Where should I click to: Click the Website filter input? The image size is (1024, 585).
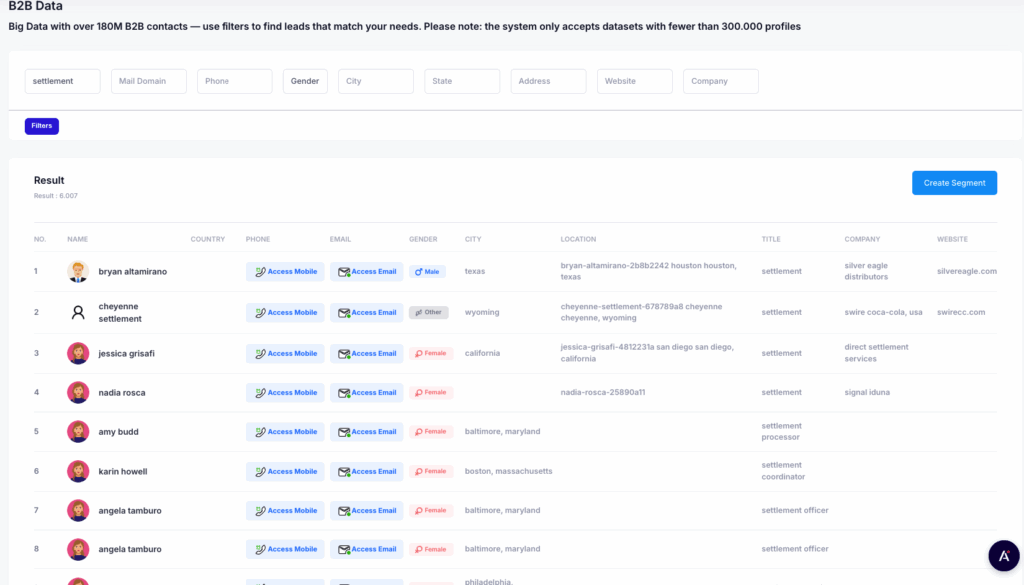634,81
